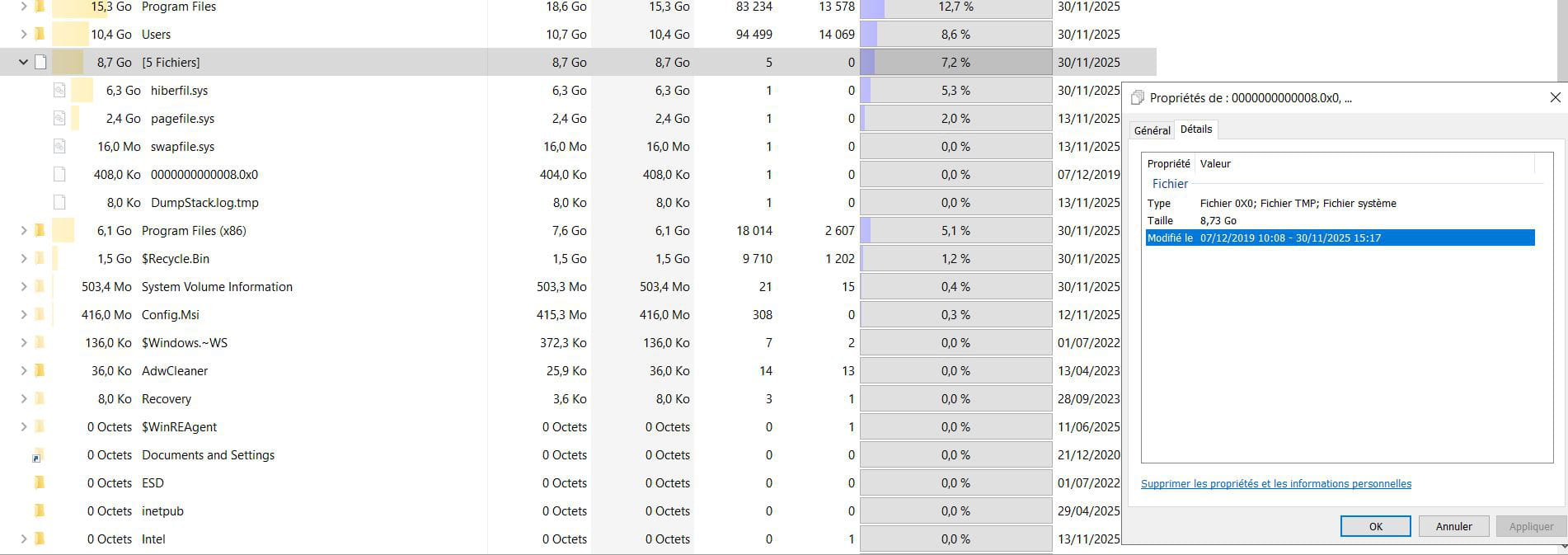
Task: Switch to the Général tab
Action: pyautogui.click(x=1152, y=130)
